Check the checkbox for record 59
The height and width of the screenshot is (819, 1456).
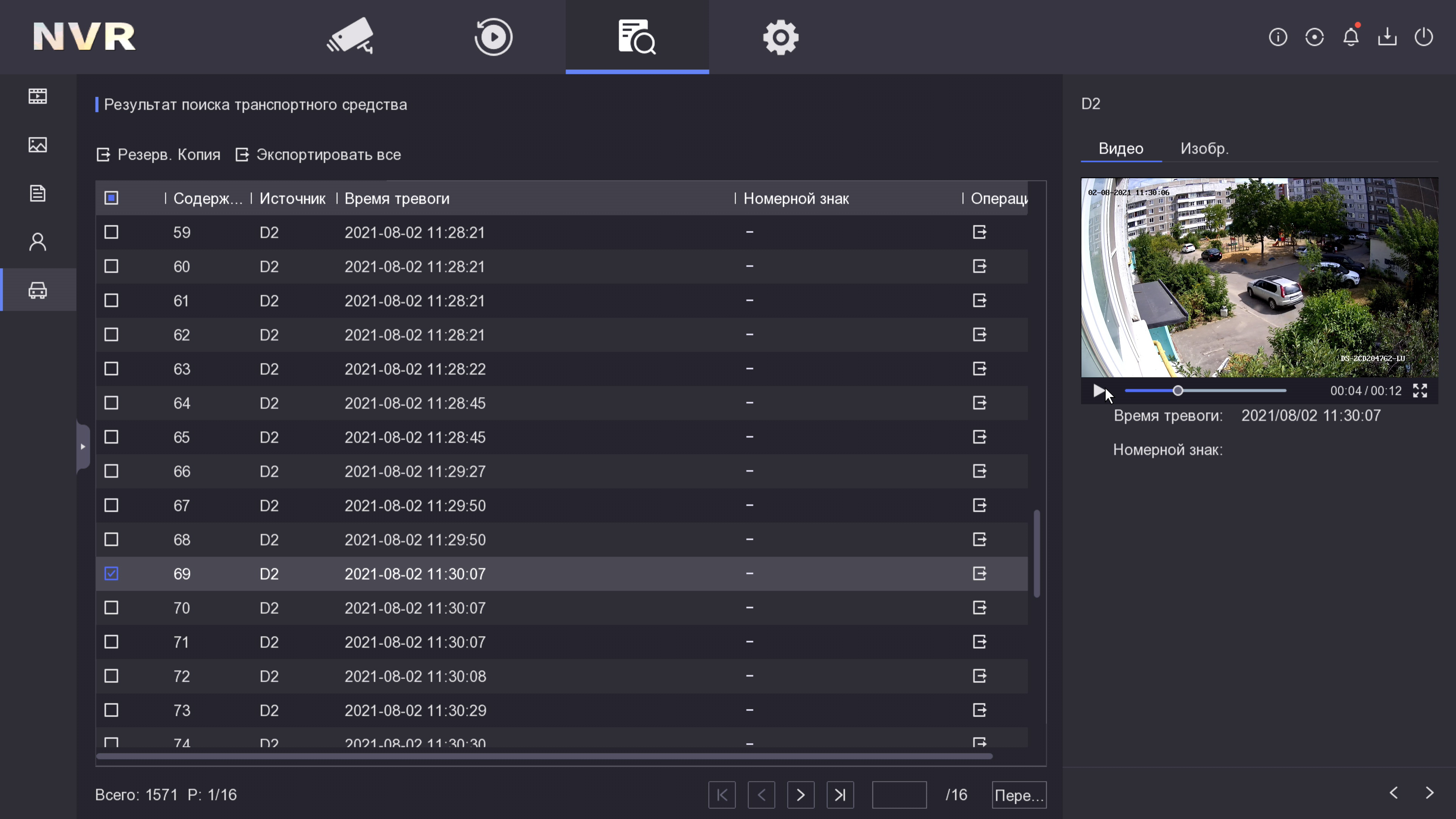(x=111, y=232)
